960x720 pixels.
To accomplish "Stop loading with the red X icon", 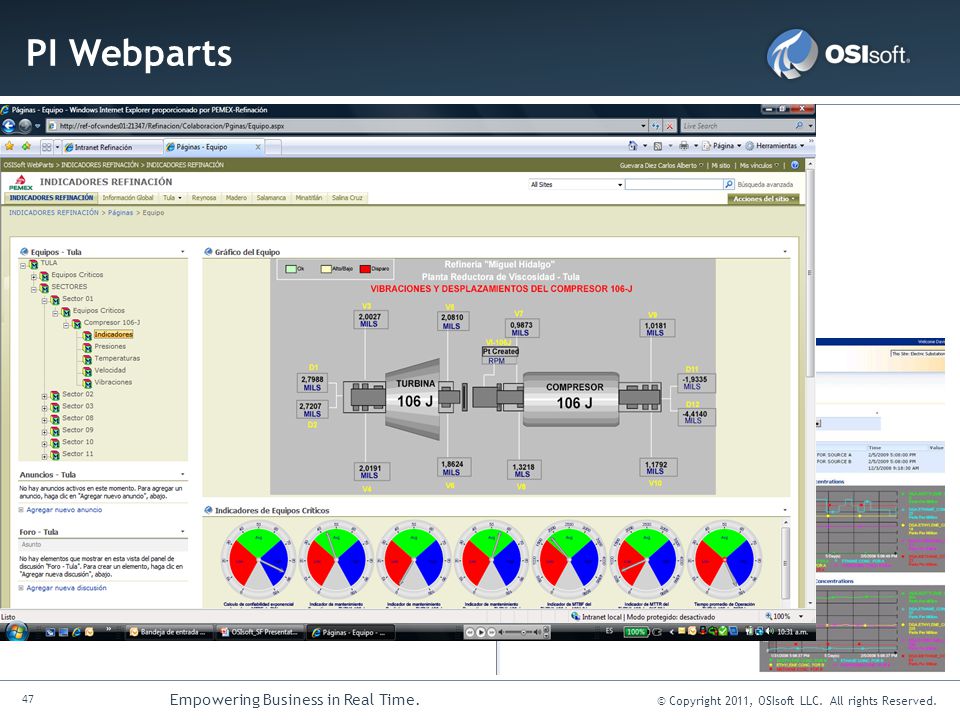I will [670, 126].
